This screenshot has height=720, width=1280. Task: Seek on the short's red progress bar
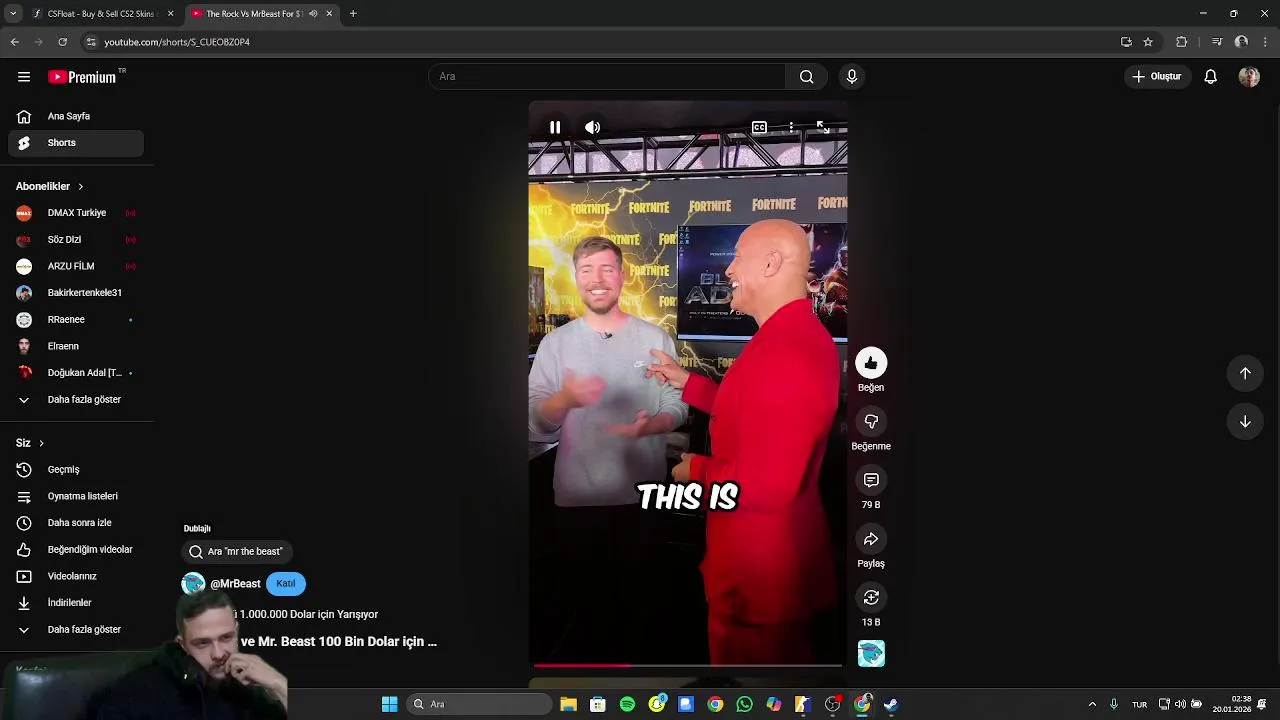(x=688, y=665)
